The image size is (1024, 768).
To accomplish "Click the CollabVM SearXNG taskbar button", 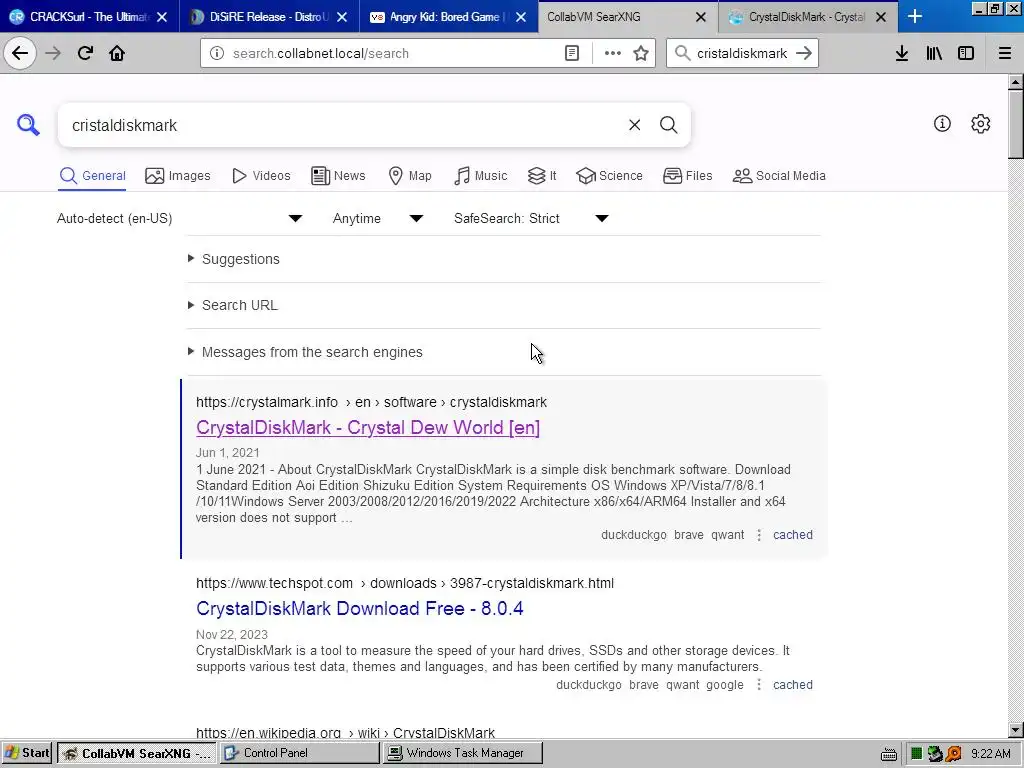I will coord(136,753).
